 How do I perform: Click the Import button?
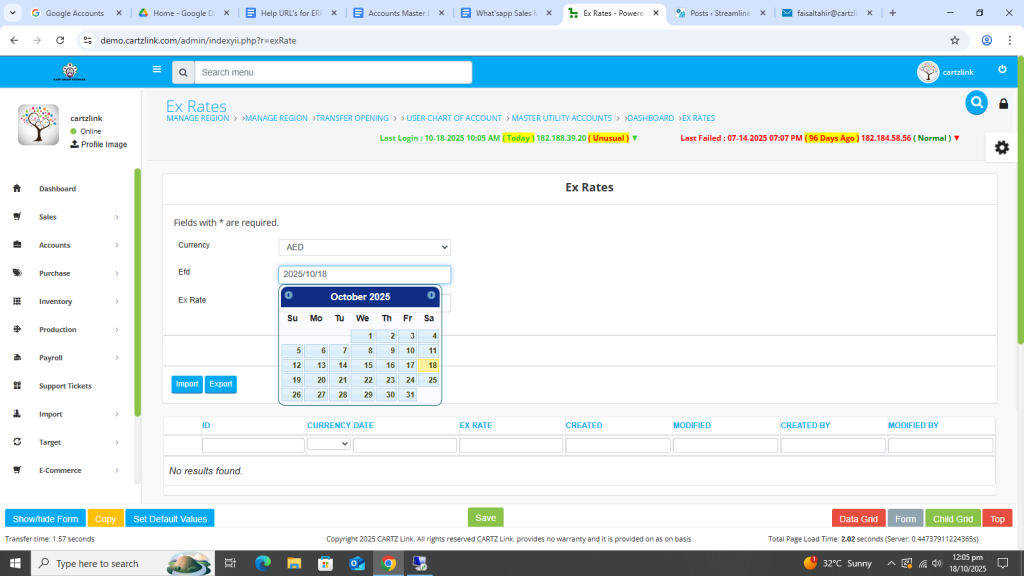[187, 384]
